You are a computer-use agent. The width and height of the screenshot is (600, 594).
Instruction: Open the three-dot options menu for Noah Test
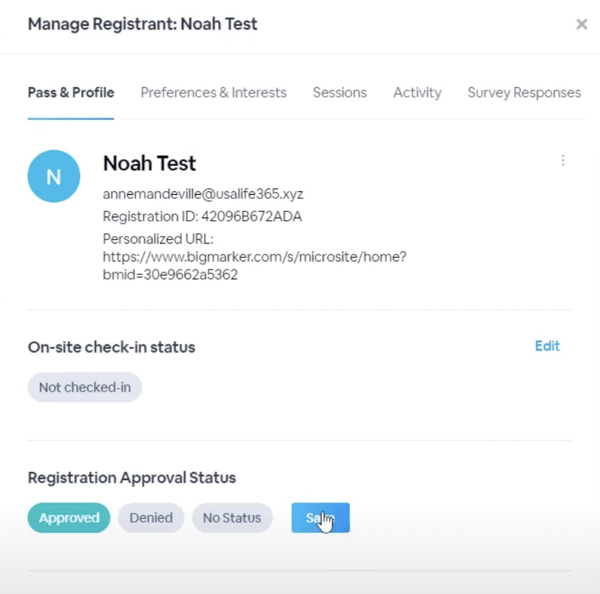pos(563,160)
